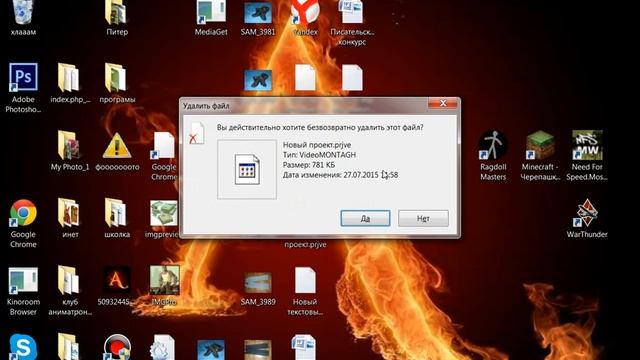Click the Размер: 781 КБ text
640x360 pixels.
click(309, 165)
